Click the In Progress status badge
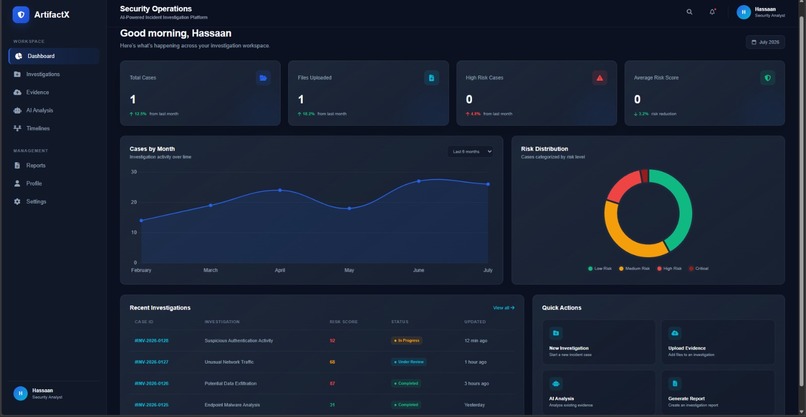The height and width of the screenshot is (417, 806). (407, 340)
